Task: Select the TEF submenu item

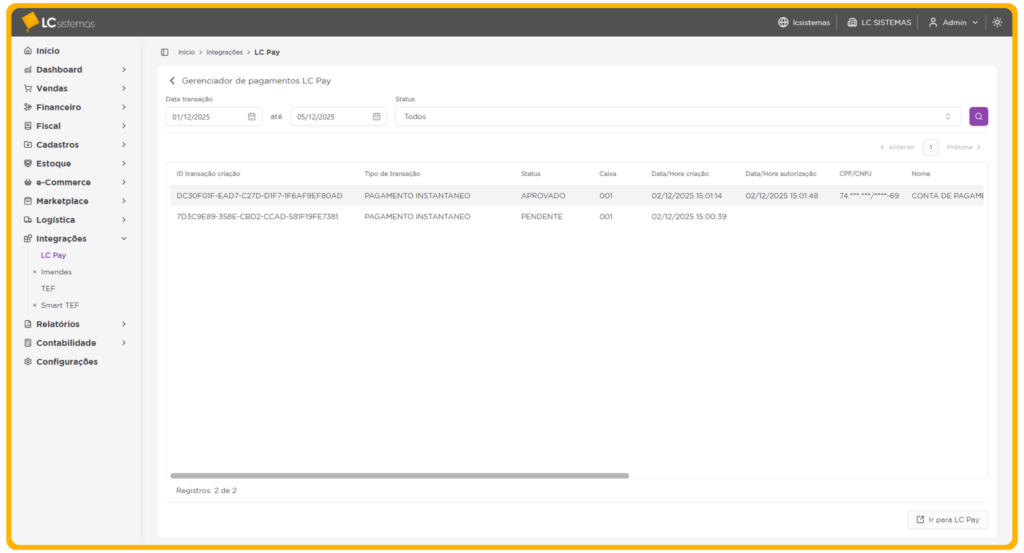Action: pyautogui.click(x=48, y=289)
